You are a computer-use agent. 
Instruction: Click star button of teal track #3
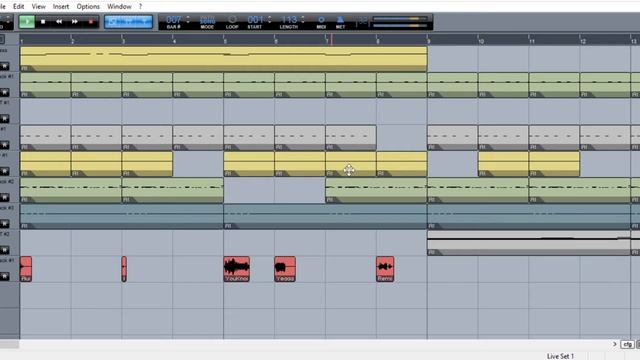pos(4,224)
